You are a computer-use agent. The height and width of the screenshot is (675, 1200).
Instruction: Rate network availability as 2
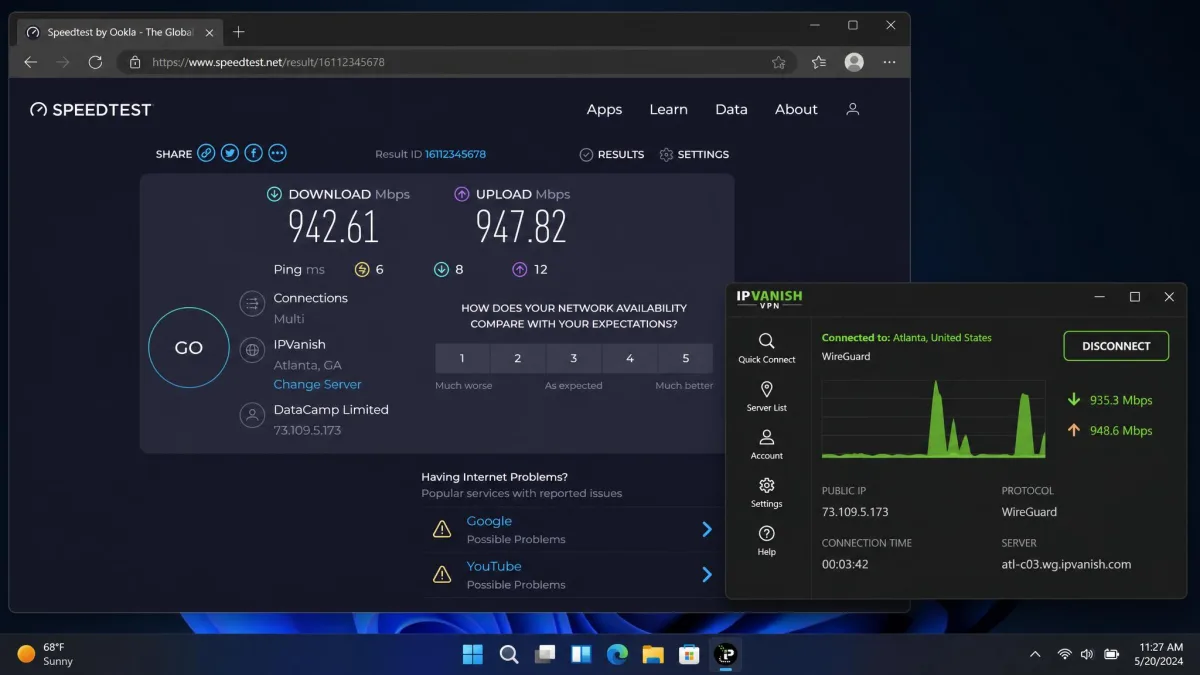pyautogui.click(x=518, y=358)
